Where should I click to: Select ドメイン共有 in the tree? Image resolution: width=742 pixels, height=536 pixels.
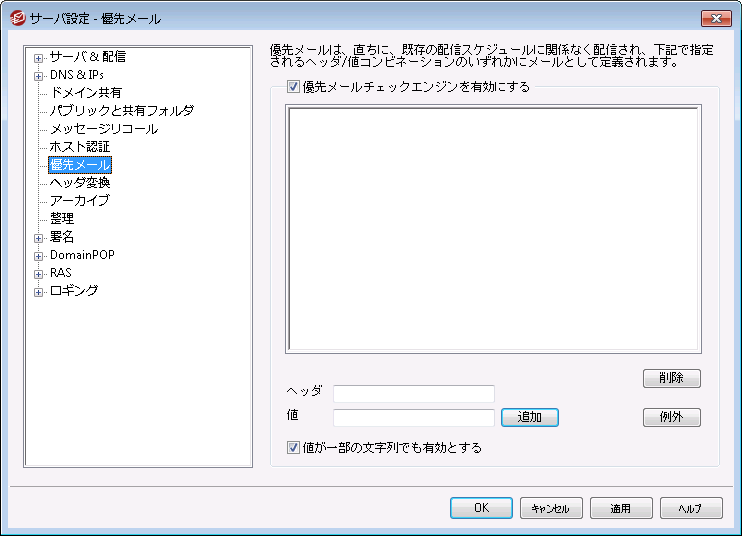(x=87, y=93)
